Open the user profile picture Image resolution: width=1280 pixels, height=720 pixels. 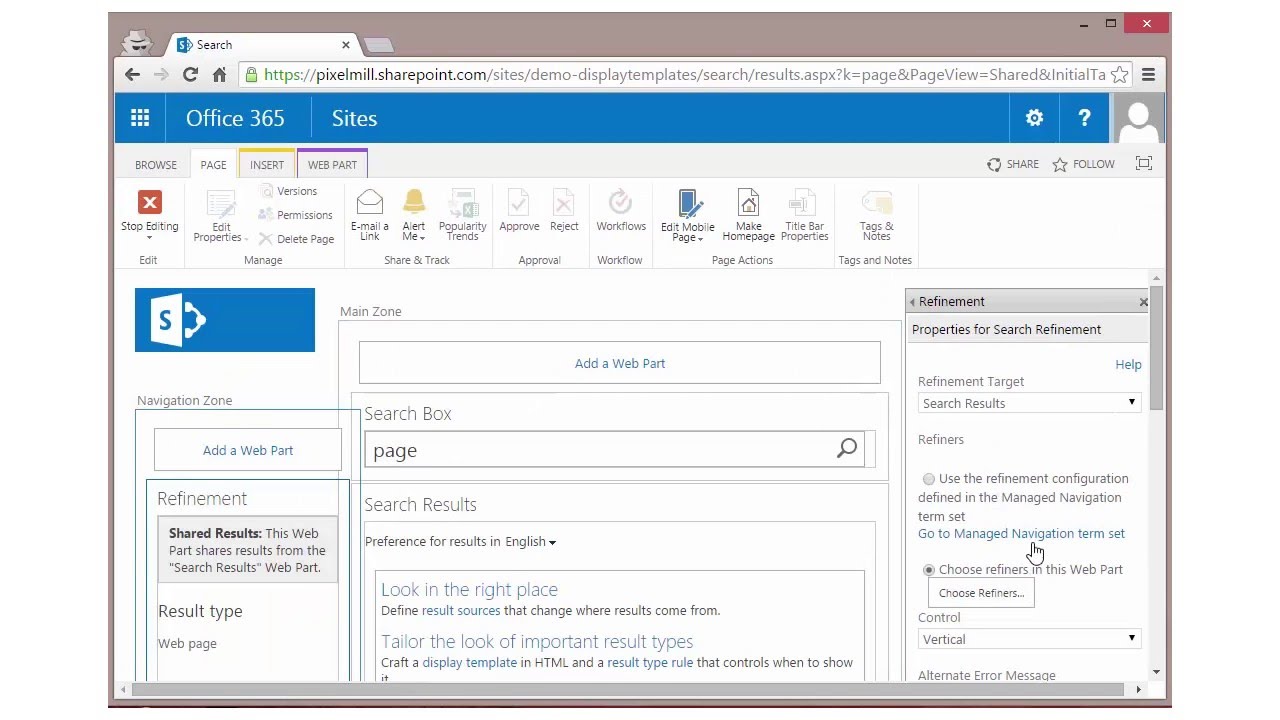coord(1138,118)
